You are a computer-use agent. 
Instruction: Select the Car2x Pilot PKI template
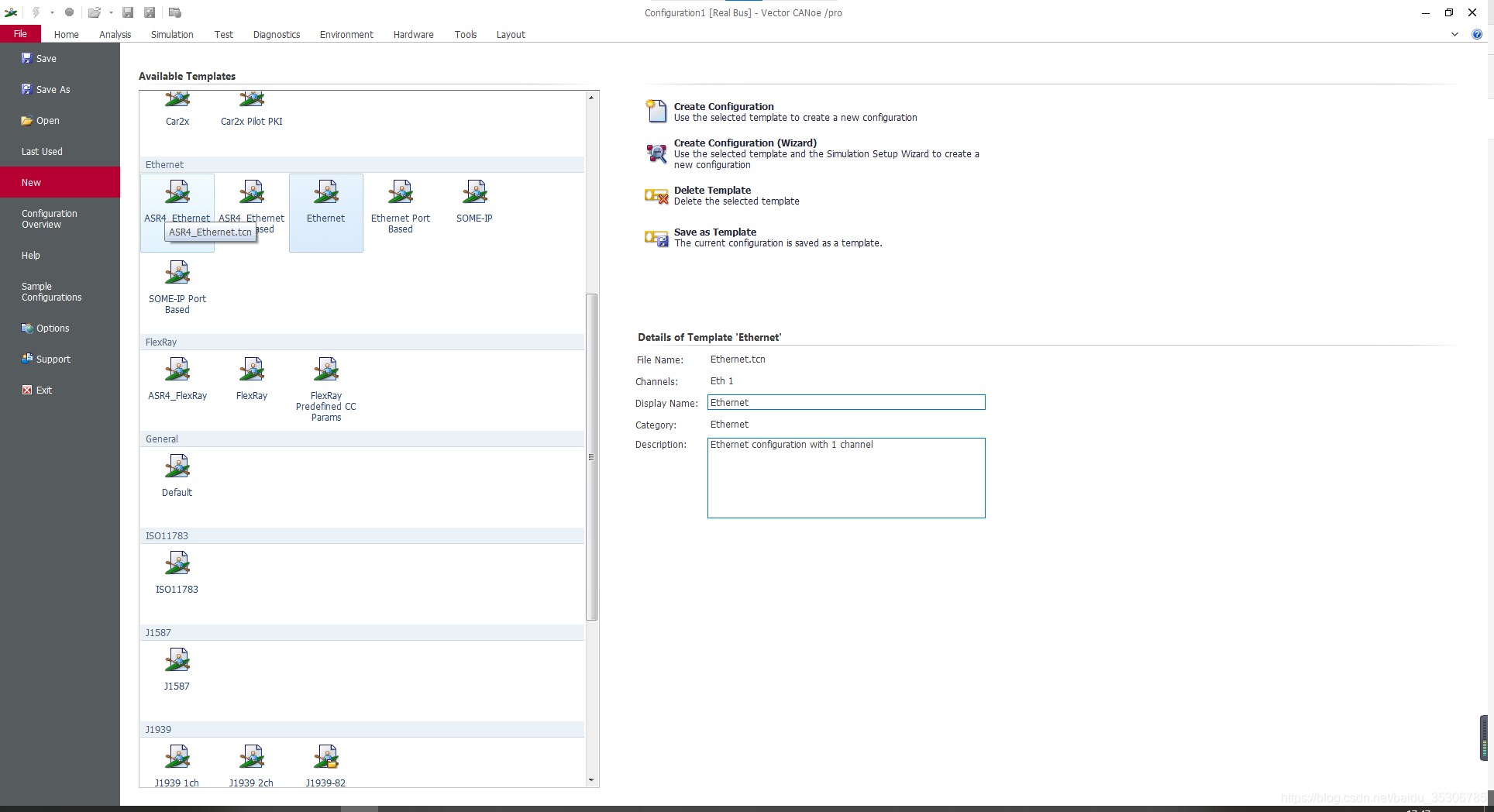252,109
